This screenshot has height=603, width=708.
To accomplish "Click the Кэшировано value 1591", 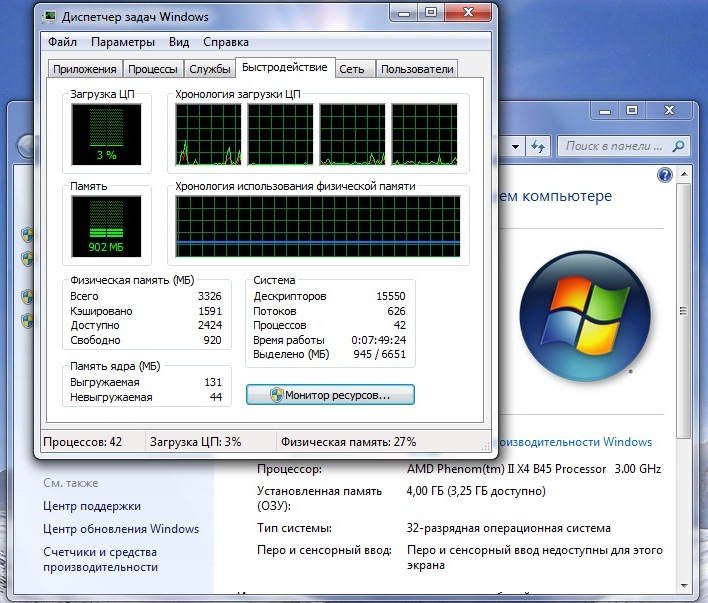I will [210, 311].
